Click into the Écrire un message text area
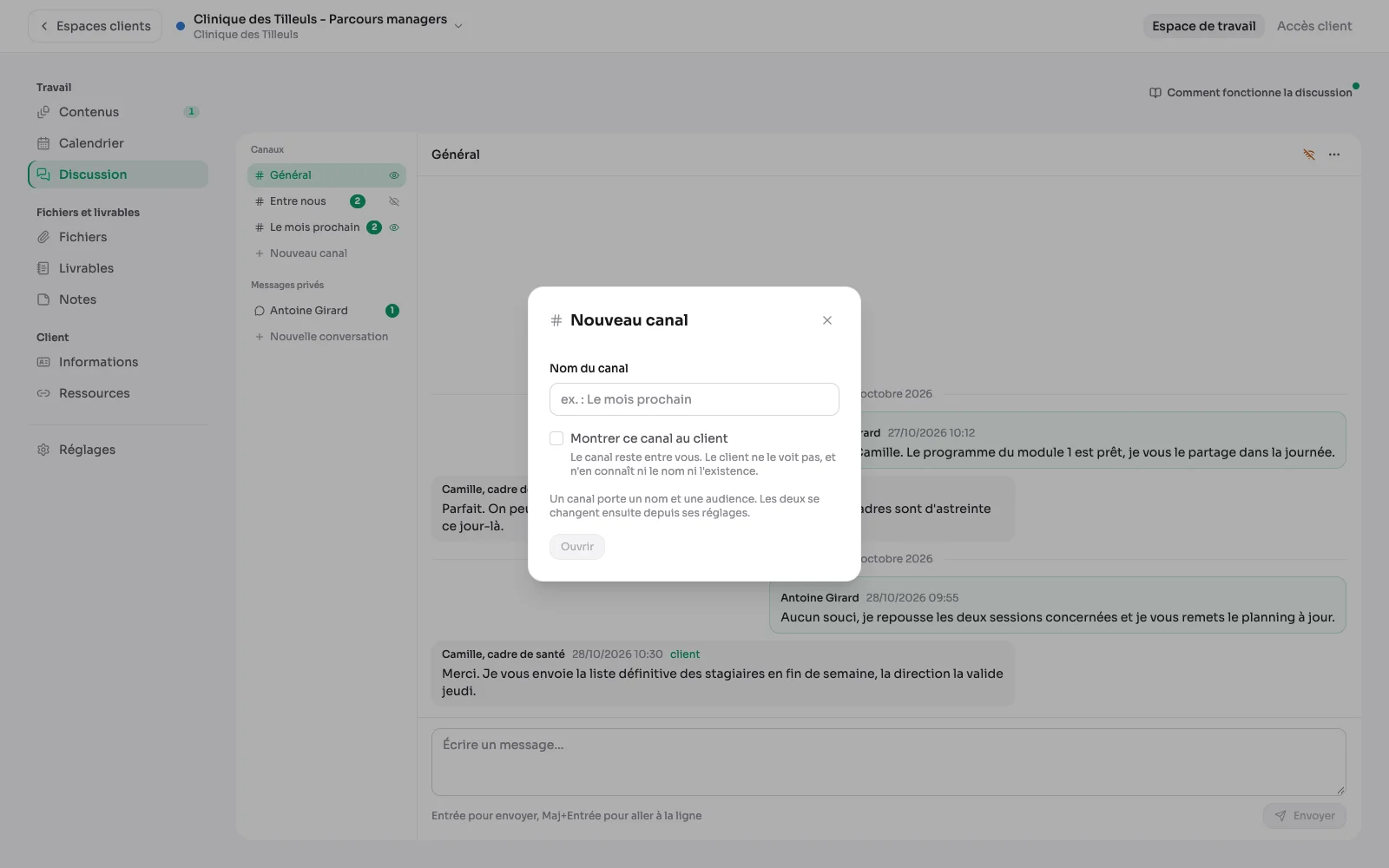The height and width of the screenshot is (868, 1389). [889, 762]
